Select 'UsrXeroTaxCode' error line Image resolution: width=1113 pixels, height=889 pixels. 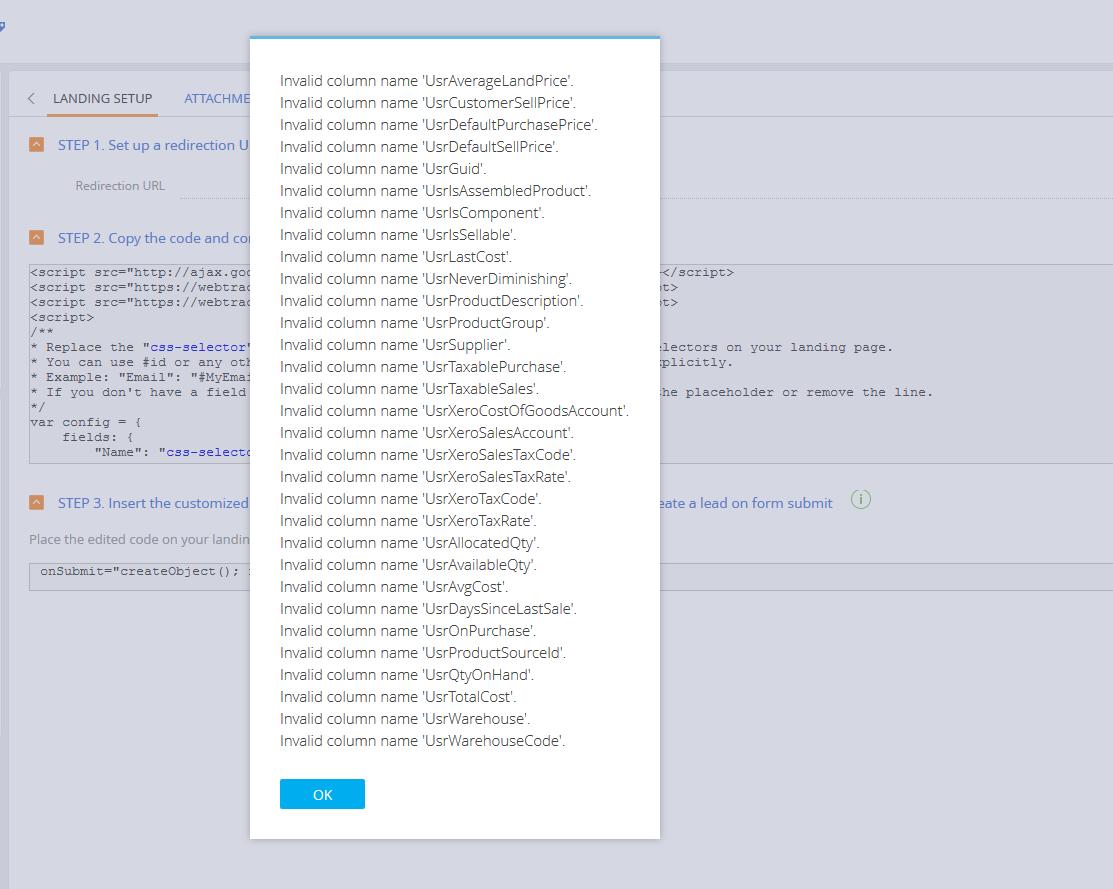pyautogui.click(x=411, y=499)
